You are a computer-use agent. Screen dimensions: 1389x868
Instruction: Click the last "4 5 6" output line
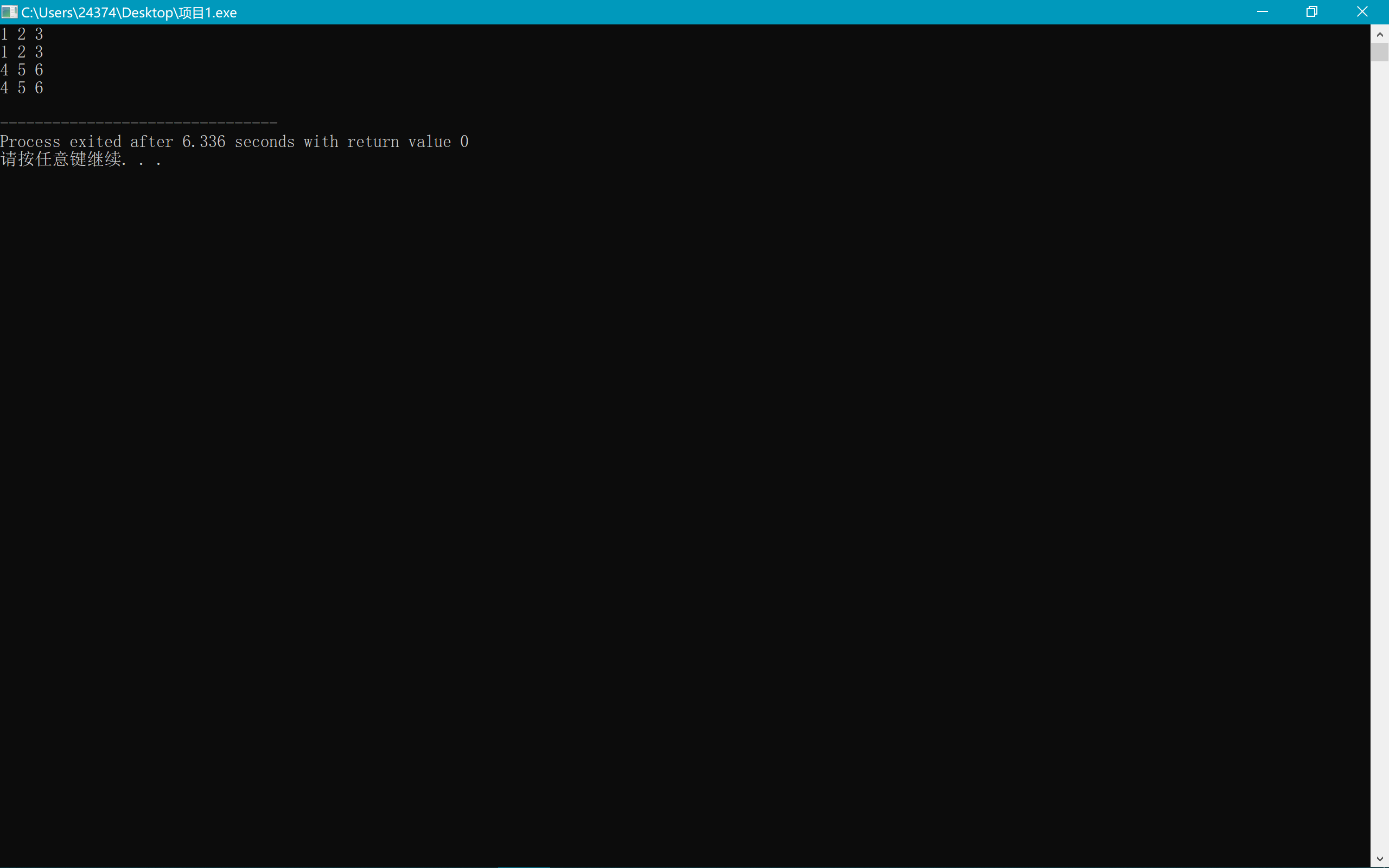(22, 88)
